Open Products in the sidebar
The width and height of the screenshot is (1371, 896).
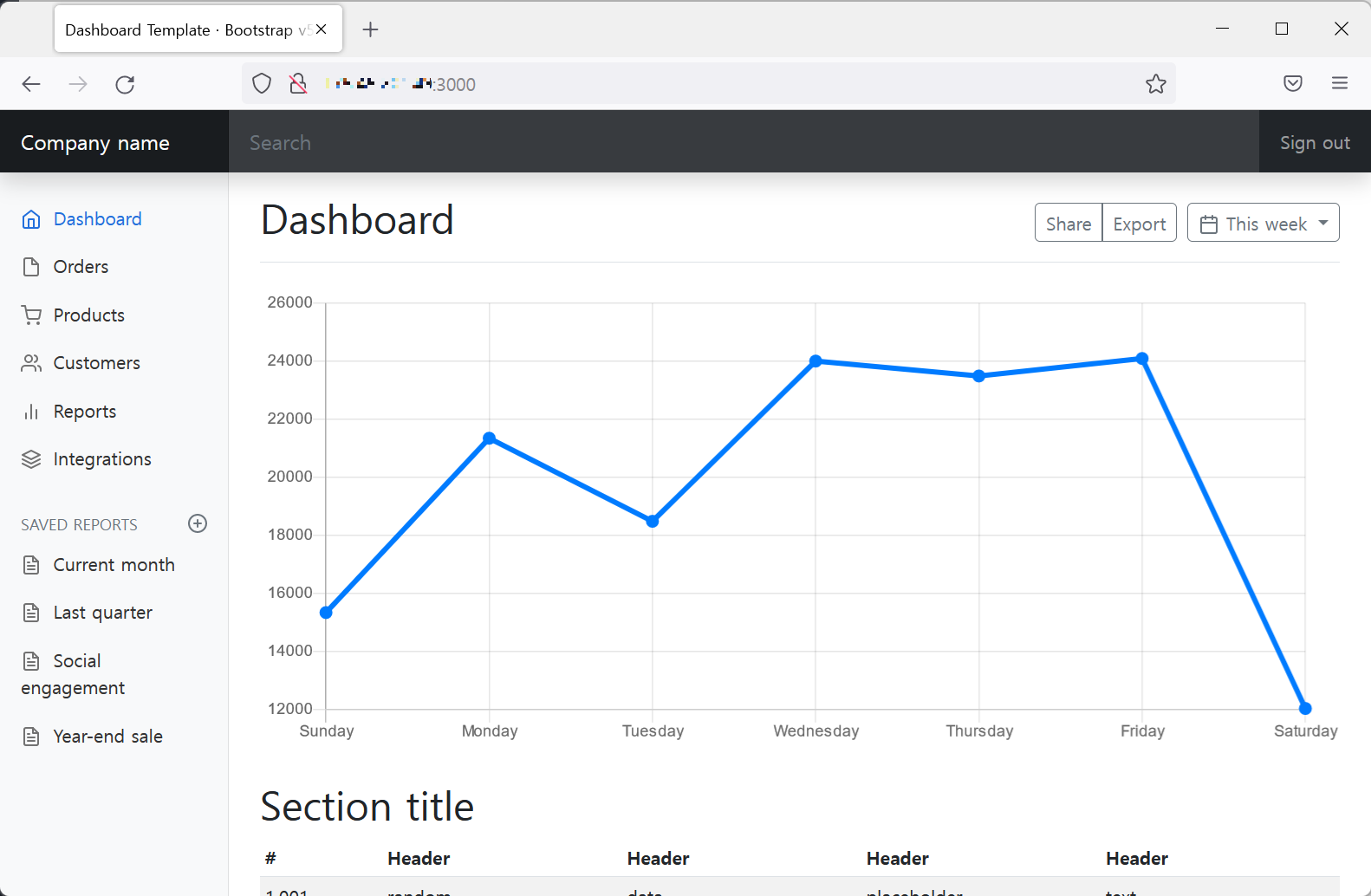(x=89, y=315)
